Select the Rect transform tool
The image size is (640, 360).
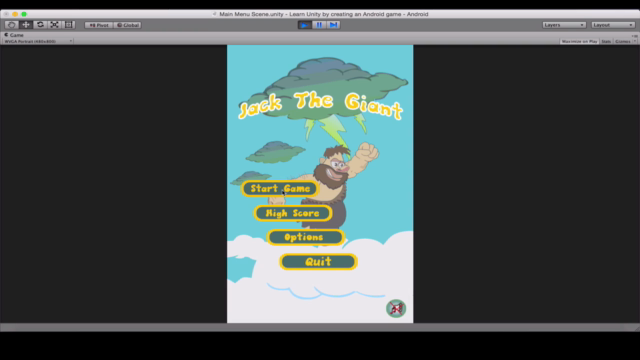click(69, 25)
